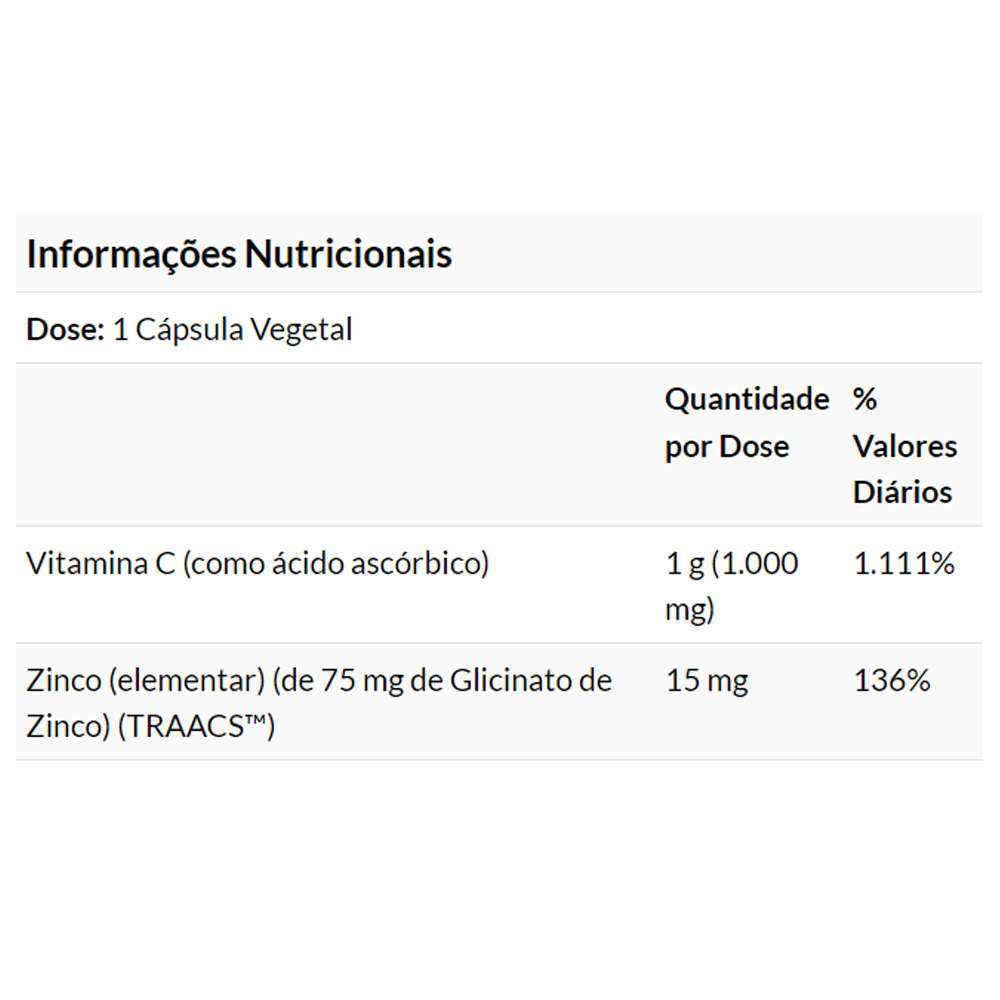The height and width of the screenshot is (1000, 1000).
Task: Click the word "Informações" in the heading
Action: click(x=131, y=254)
